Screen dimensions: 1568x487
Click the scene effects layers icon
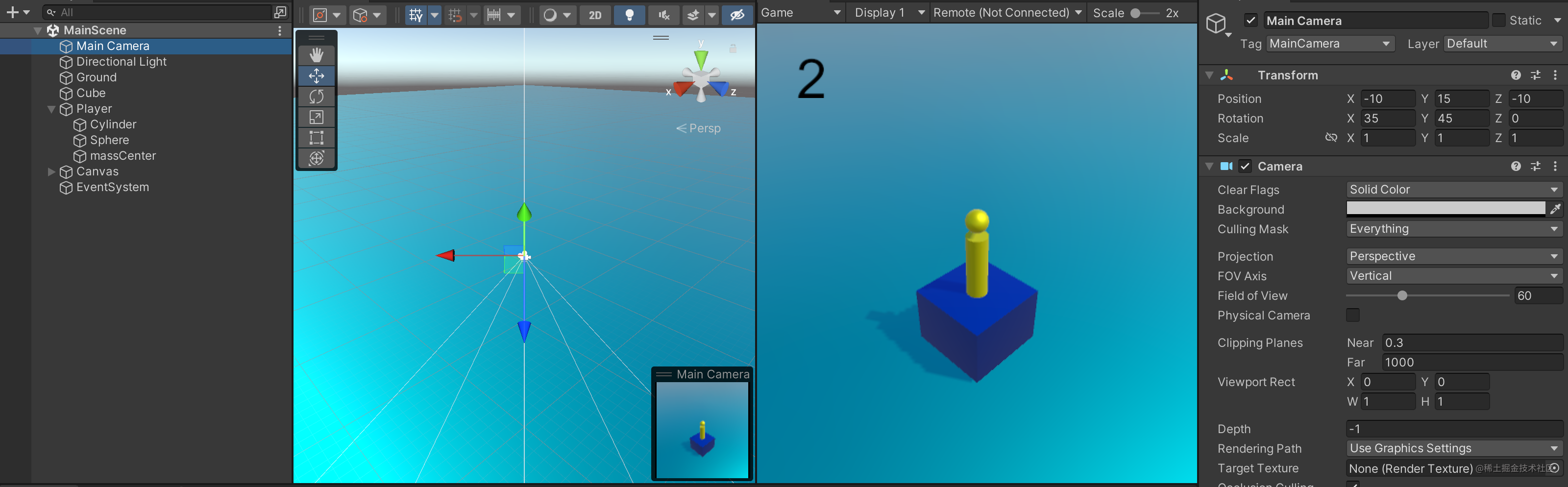[x=693, y=15]
